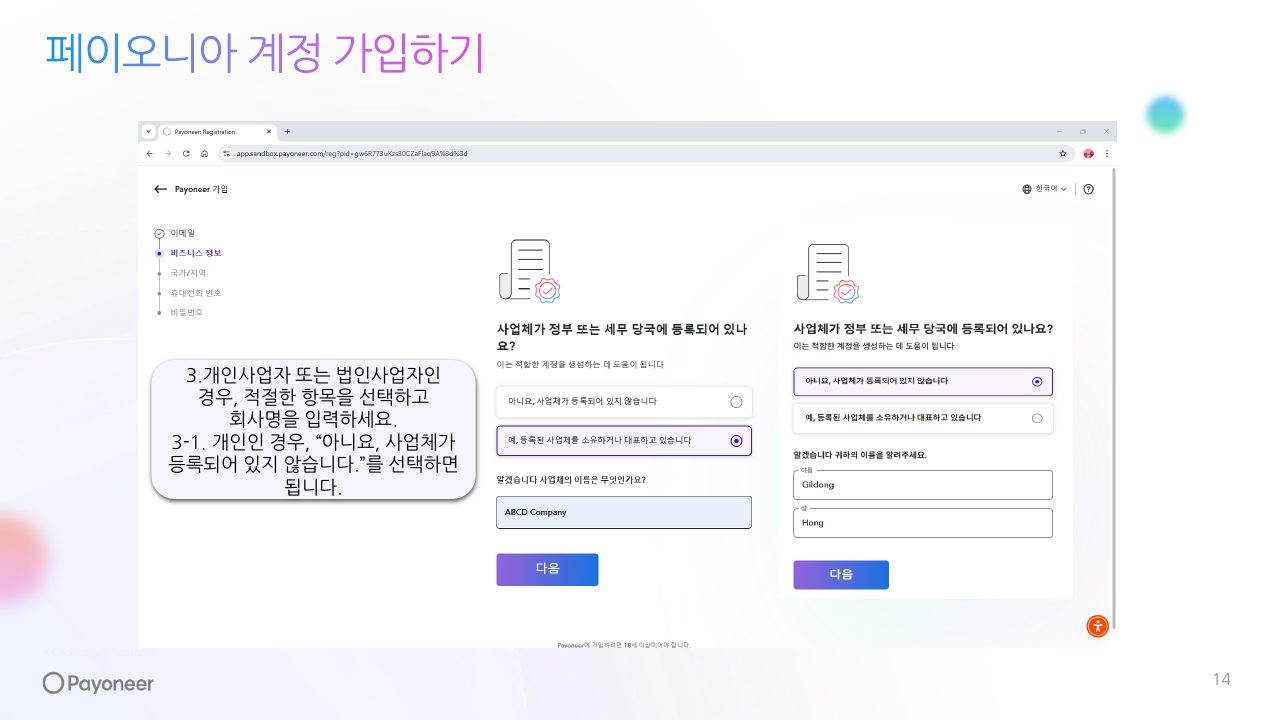Select right form's 아니요 unregistered business radio
The image size is (1280, 720).
1037,381
